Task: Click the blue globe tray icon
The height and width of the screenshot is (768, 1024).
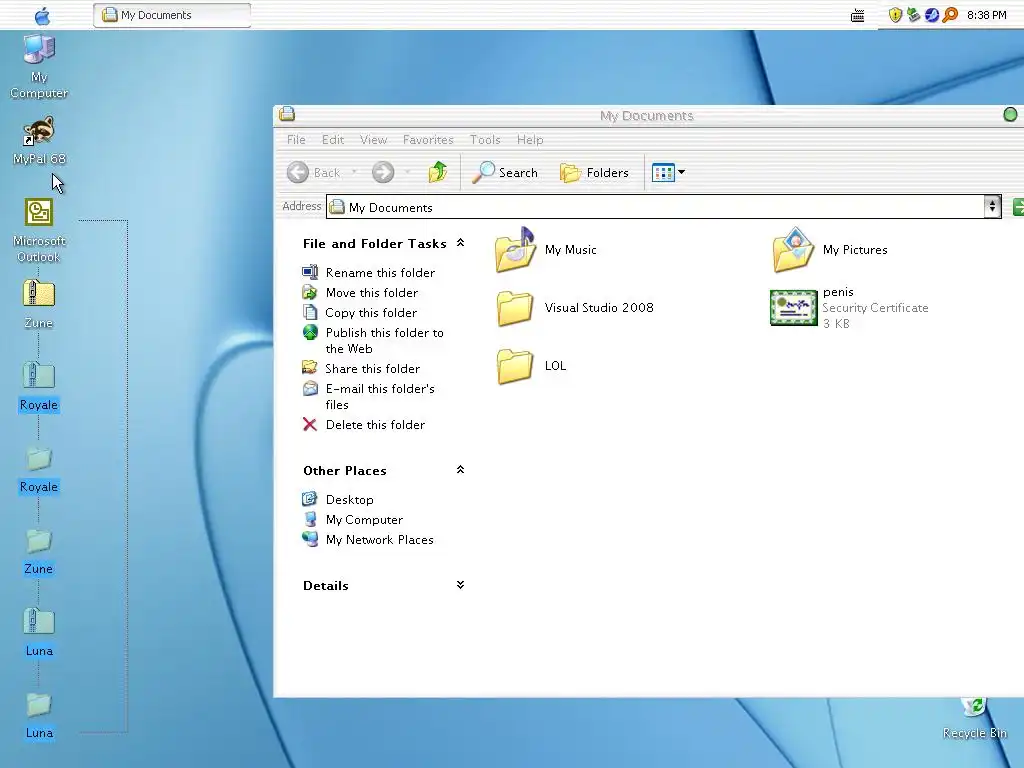Action: 932,15
